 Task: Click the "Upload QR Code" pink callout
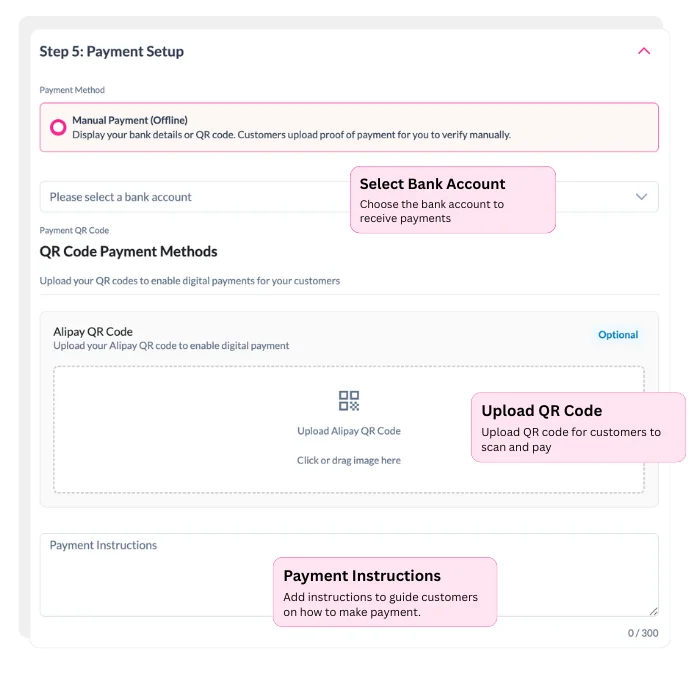click(x=577, y=427)
